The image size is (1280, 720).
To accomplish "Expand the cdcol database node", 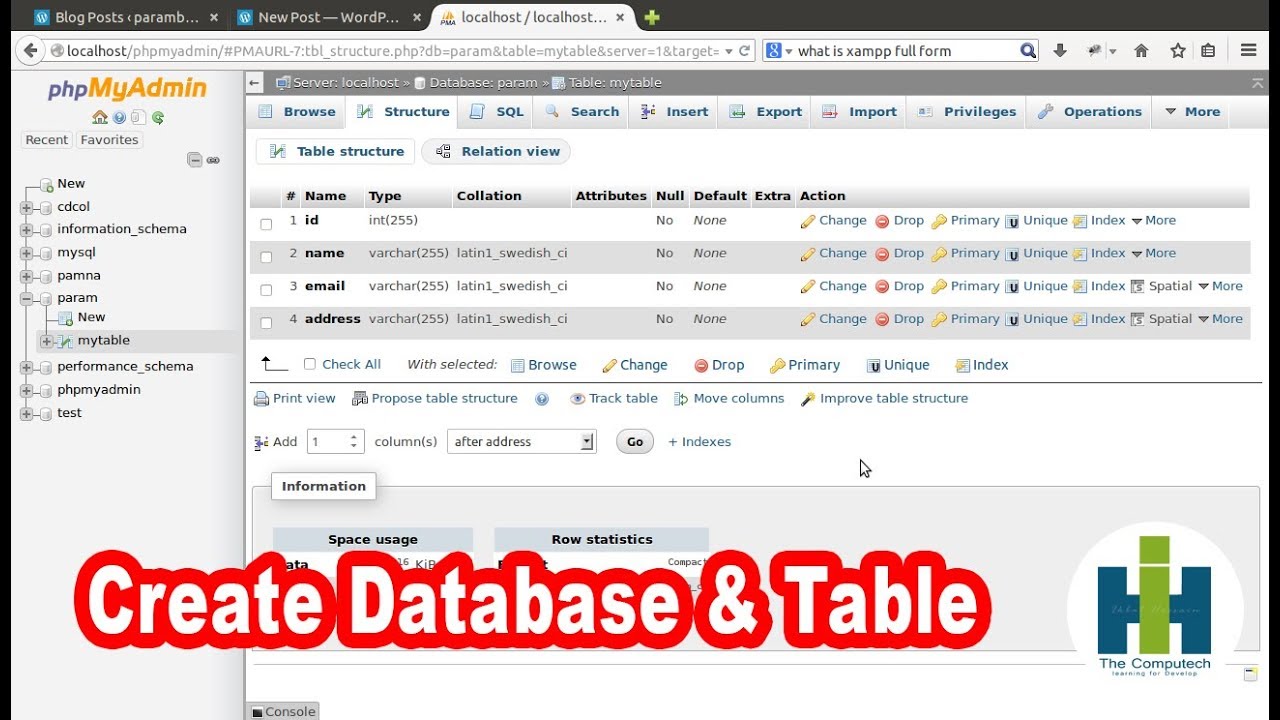I will 26,207.
